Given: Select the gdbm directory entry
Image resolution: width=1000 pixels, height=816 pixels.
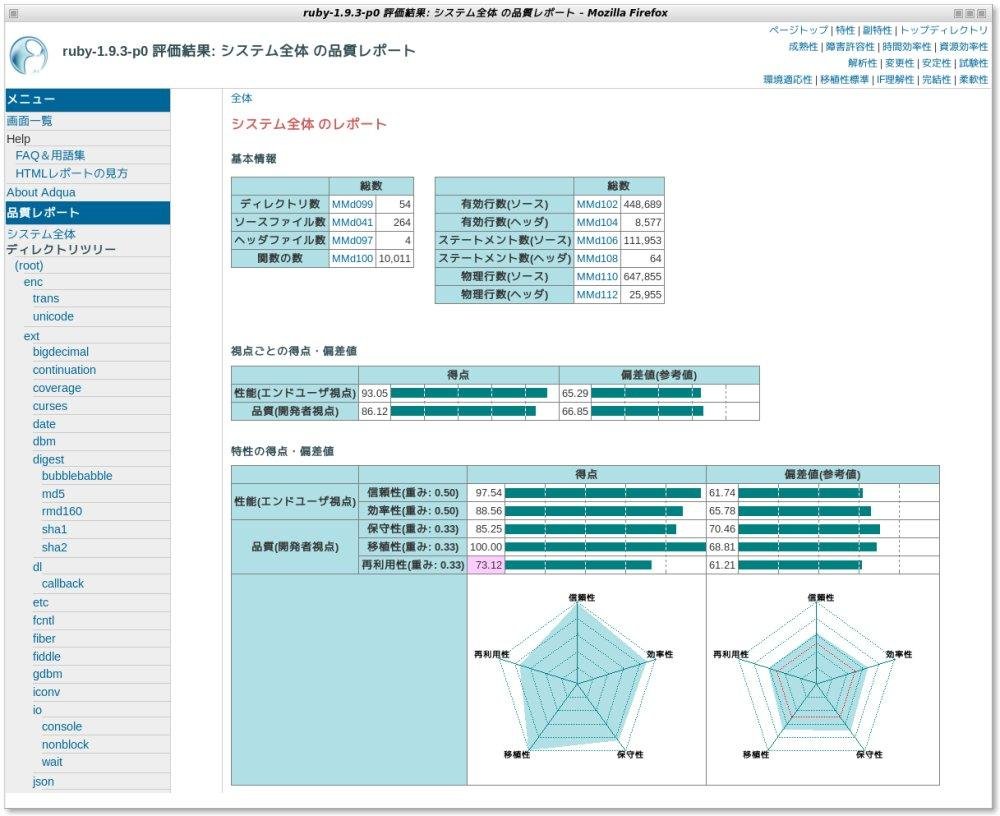Looking at the screenshot, I should pyautogui.click(x=47, y=674).
